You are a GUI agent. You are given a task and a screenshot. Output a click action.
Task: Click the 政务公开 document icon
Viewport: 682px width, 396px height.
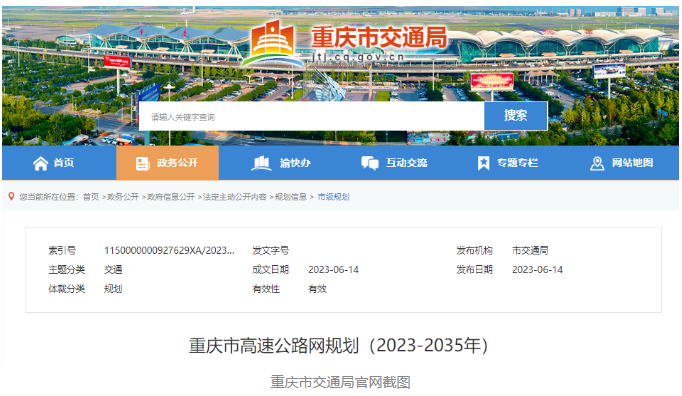pyautogui.click(x=143, y=163)
